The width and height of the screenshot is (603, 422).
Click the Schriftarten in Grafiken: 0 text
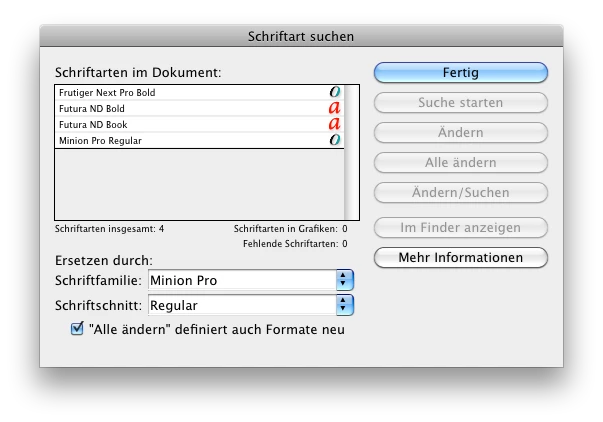tap(290, 229)
